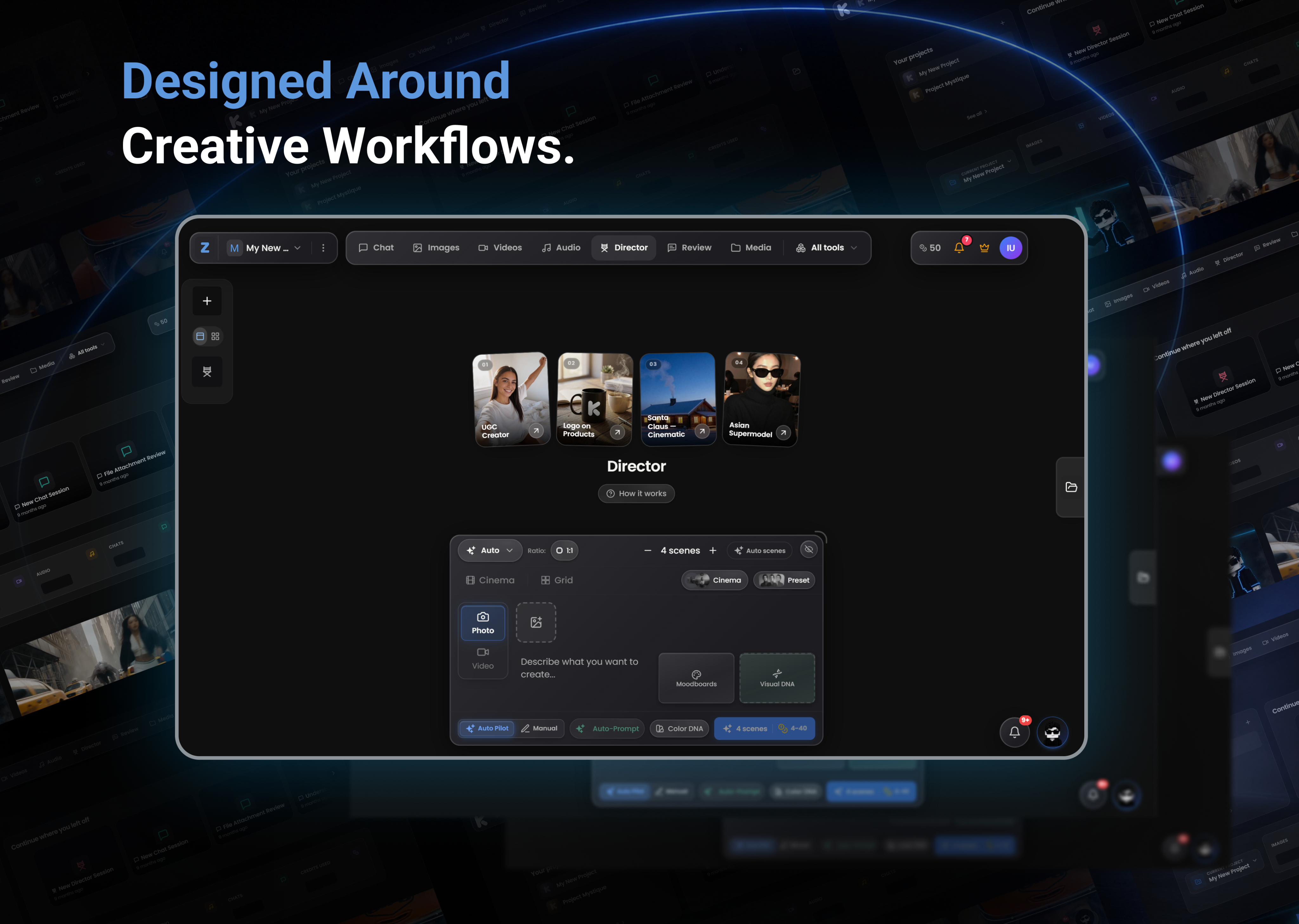Click the Auto scenes button
Screen dimensions: 1299x924
[759, 550]
